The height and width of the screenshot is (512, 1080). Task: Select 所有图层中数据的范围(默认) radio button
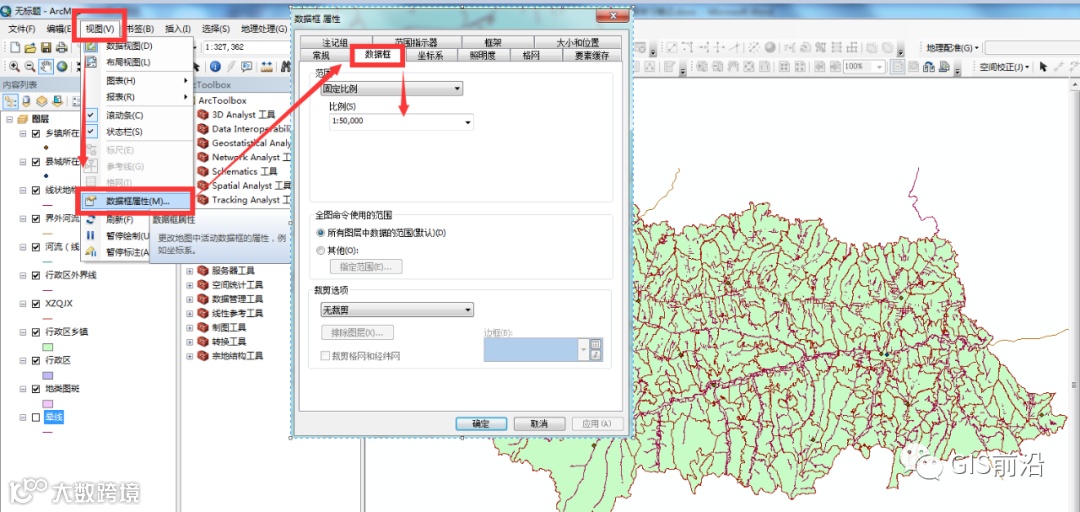tap(320, 233)
